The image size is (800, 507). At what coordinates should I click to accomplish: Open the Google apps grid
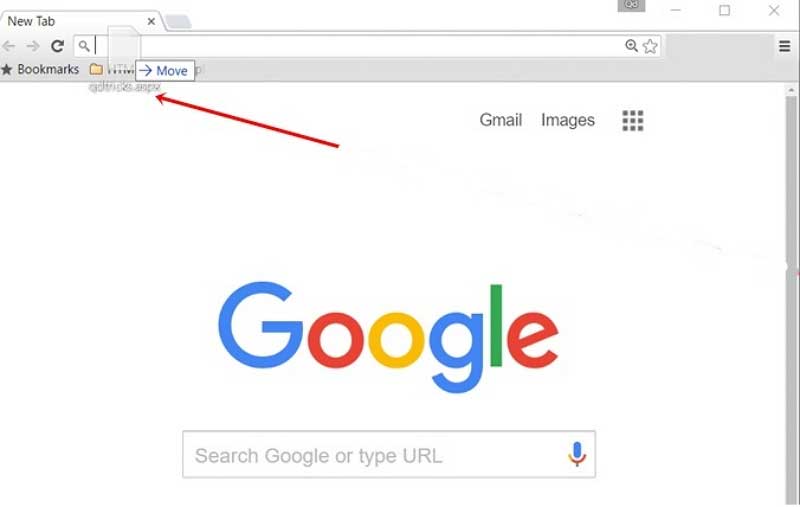(x=633, y=121)
